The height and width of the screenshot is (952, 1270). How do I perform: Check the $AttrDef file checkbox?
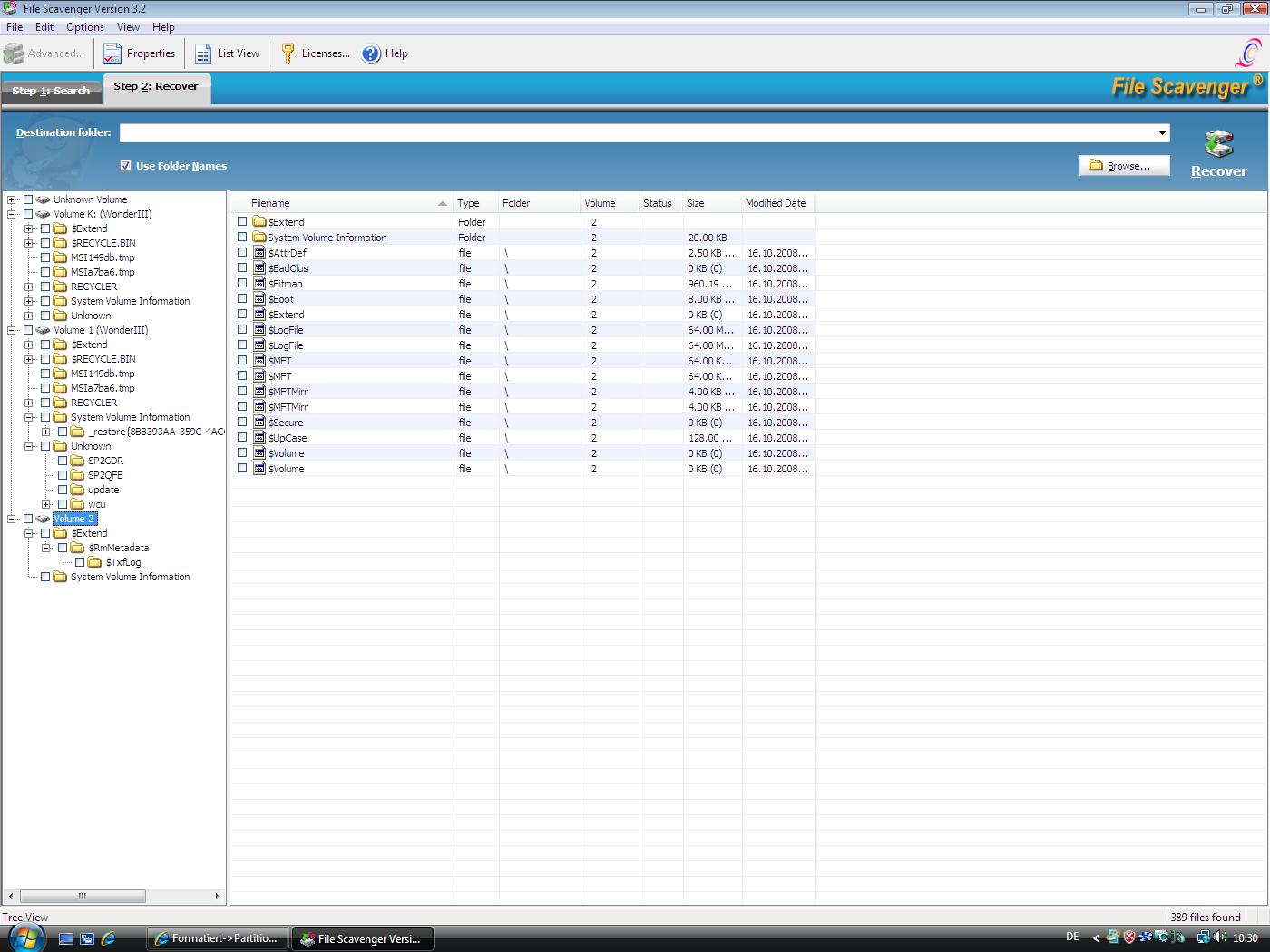pyautogui.click(x=242, y=252)
